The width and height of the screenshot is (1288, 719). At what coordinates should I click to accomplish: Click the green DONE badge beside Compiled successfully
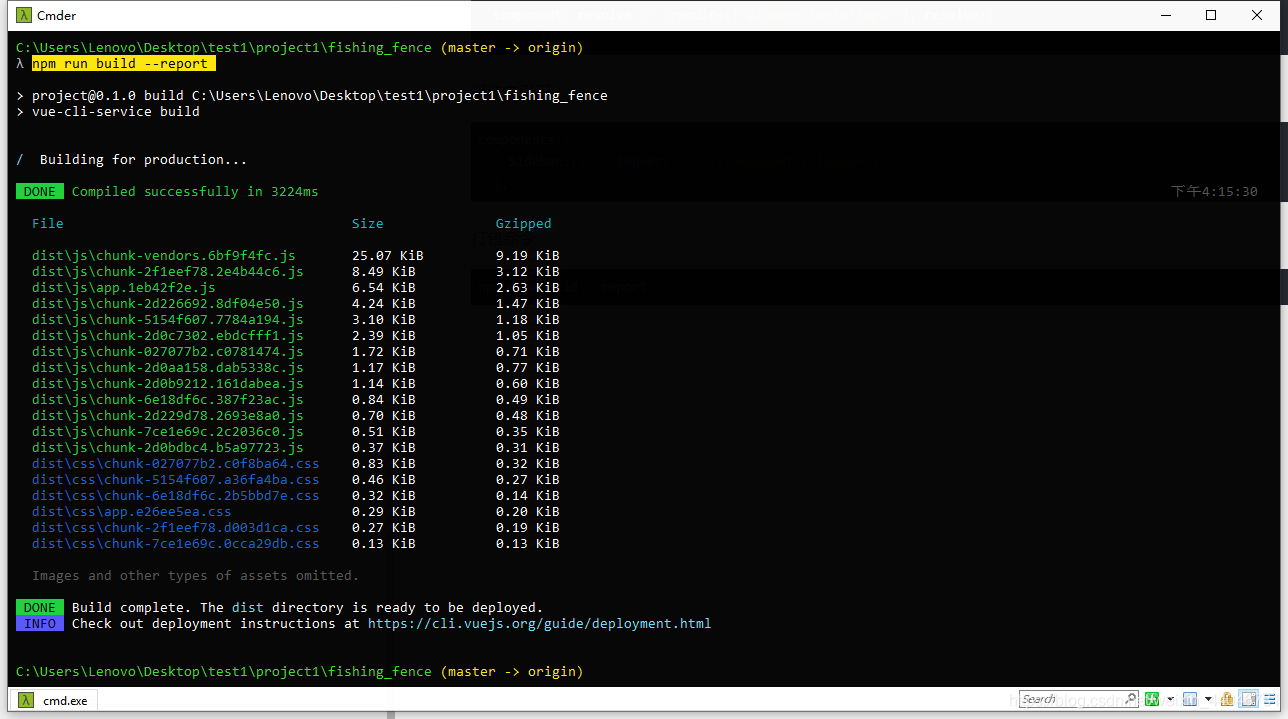(40, 192)
